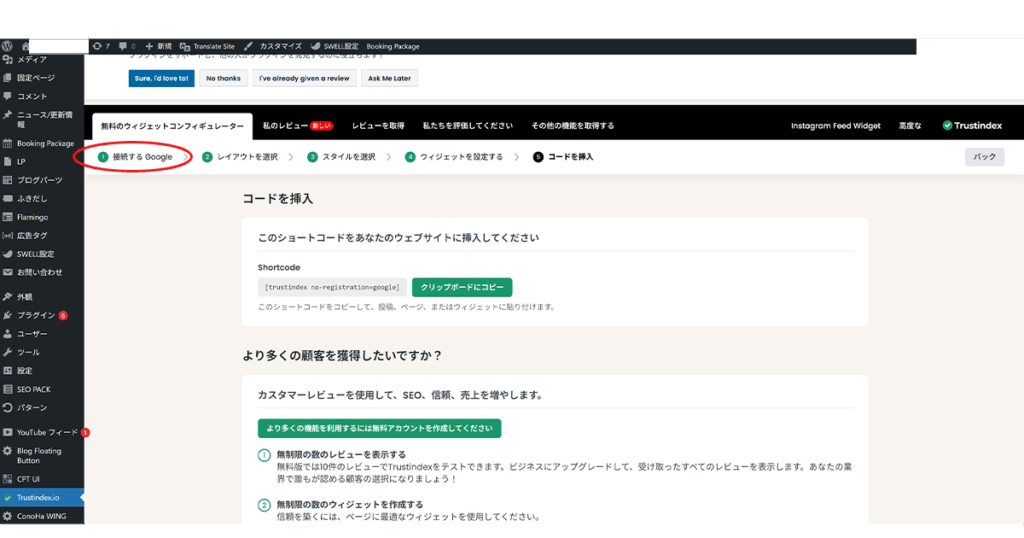Screen dimensions: 1024x538
Task: Go to step 3 スタイルを選択
Action: (x=341, y=157)
